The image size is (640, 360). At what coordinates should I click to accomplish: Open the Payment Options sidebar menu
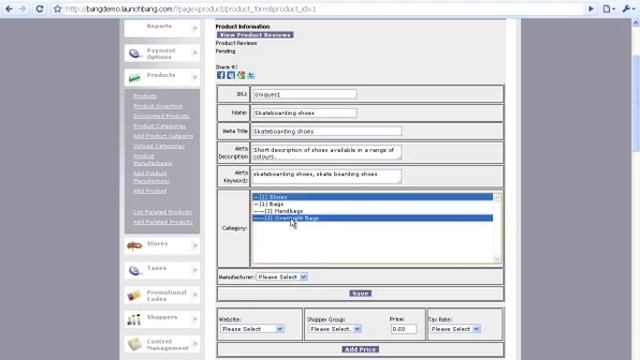(162, 53)
